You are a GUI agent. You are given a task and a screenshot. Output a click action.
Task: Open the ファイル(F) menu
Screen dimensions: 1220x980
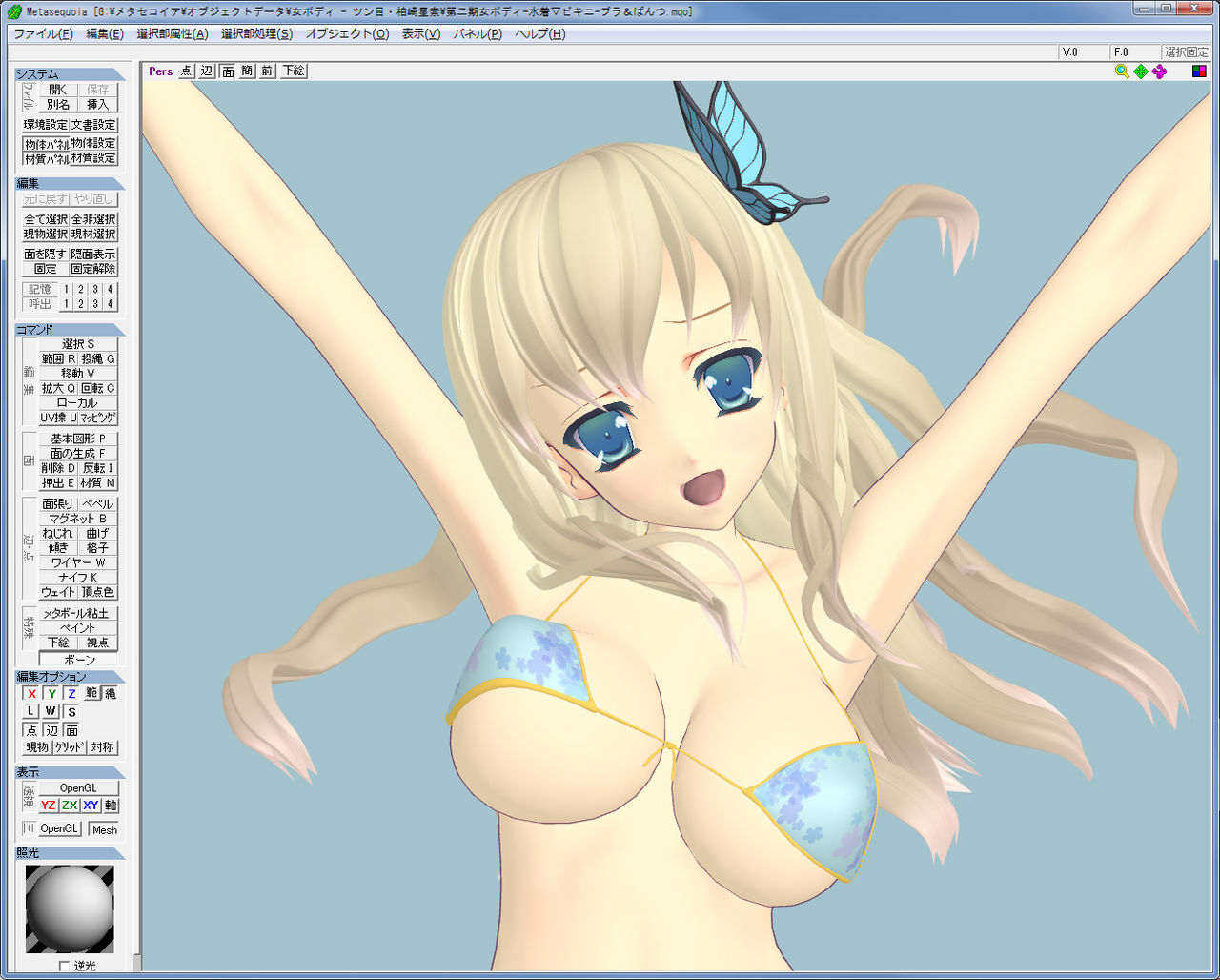[44, 34]
